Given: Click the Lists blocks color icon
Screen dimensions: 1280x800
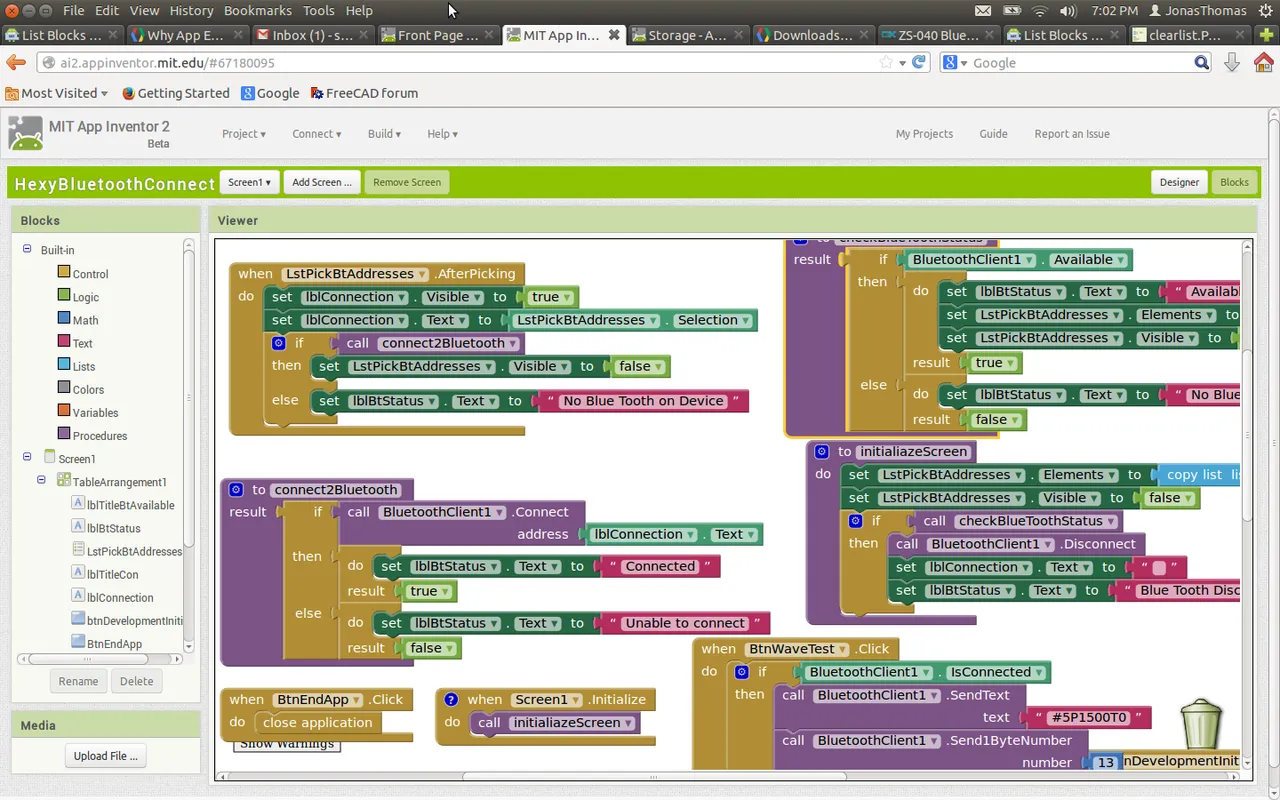Looking at the screenshot, I should coord(64,364).
